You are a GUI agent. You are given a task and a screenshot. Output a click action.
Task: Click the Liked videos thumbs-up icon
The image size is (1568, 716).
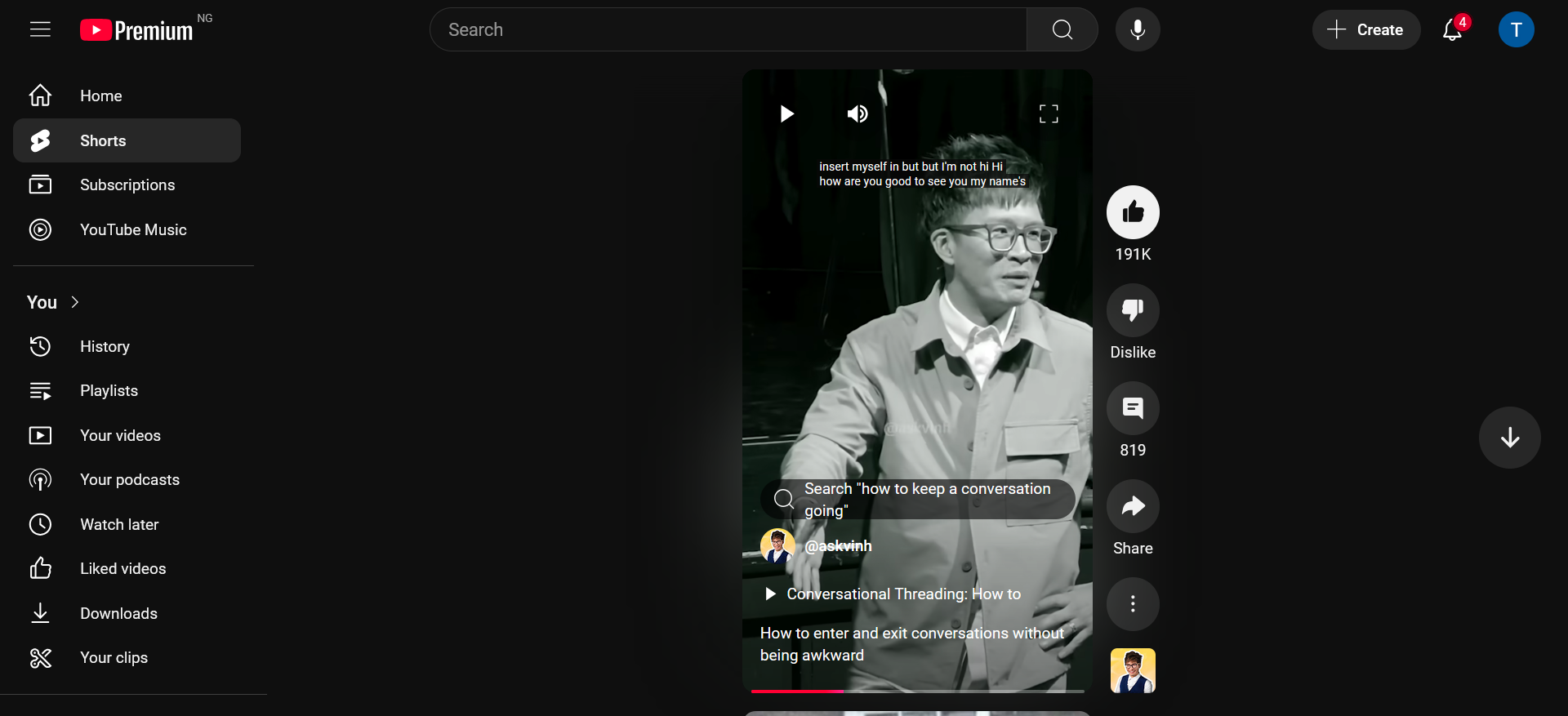[40, 568]
